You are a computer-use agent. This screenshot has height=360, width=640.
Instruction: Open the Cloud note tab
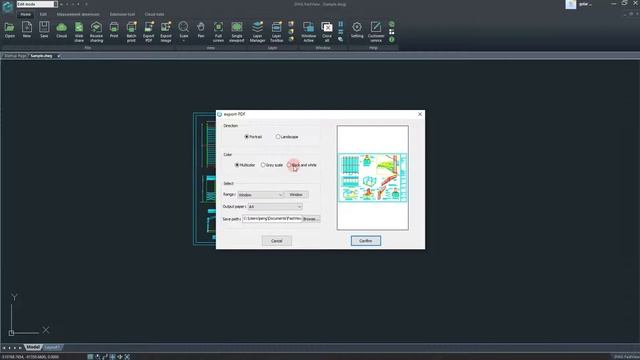pyautogui.click(x=154, y=14)
